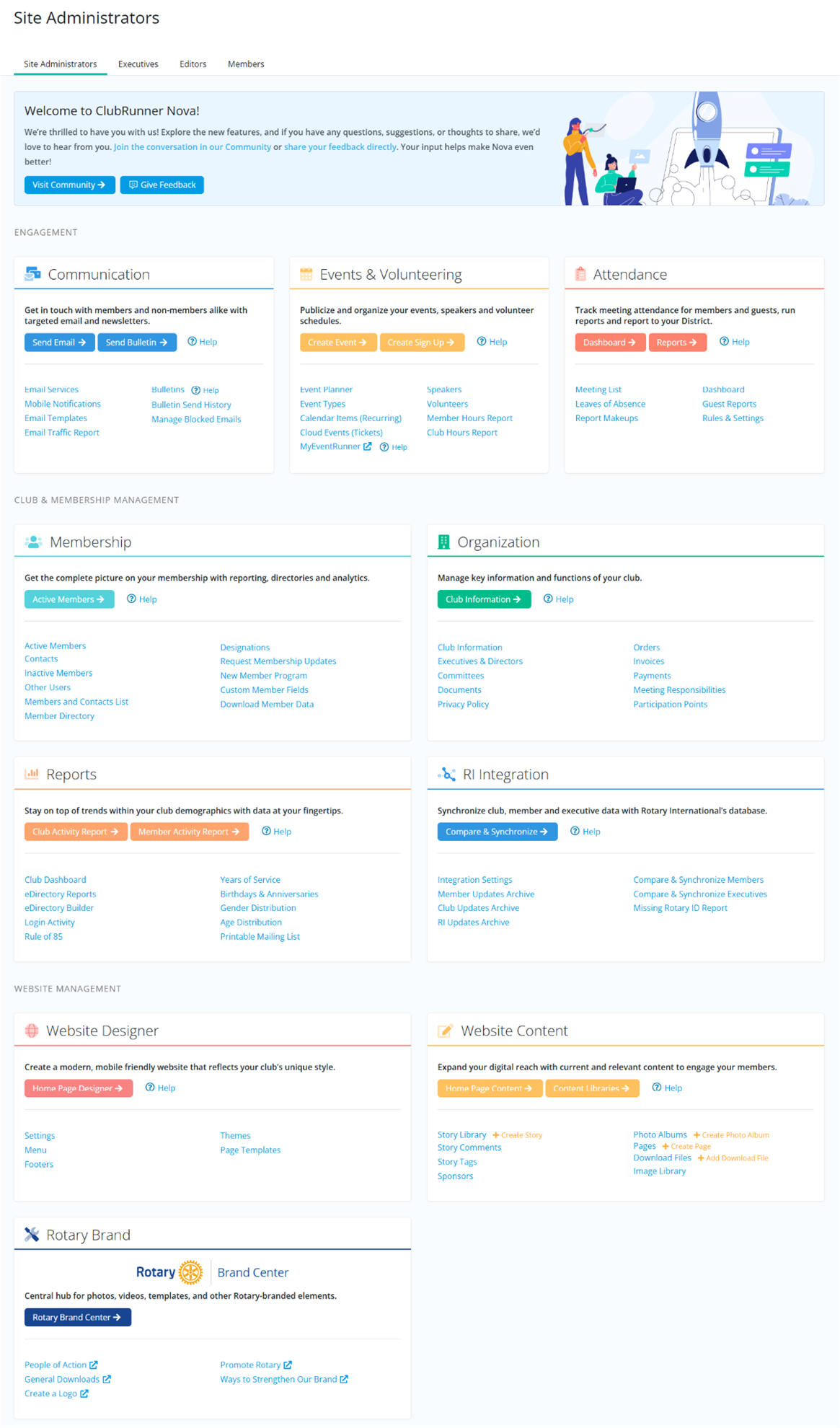Click the Rotary Brand tools icon

[x=32, y=1235]
